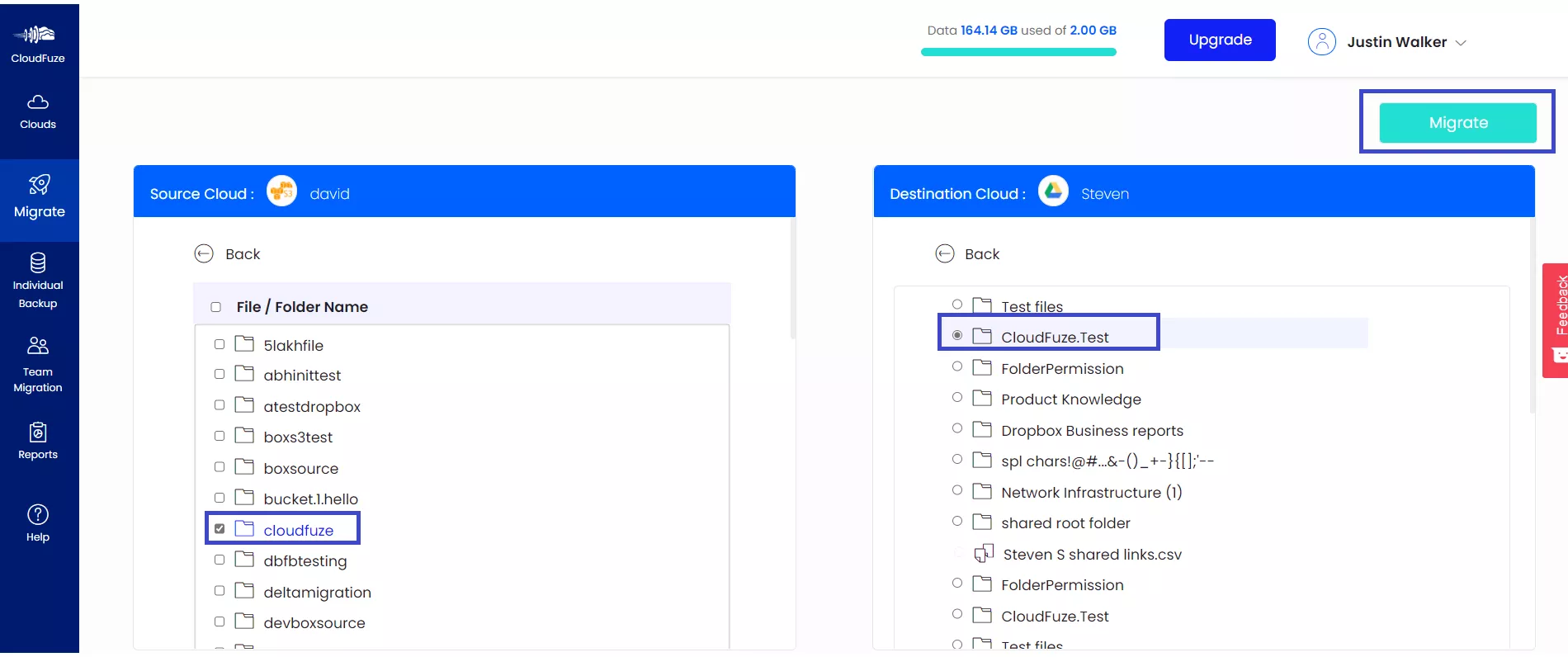The width and height of the screenshot is (1568, 657).
Task: Open the Reports section
Action: click(38, 441)
